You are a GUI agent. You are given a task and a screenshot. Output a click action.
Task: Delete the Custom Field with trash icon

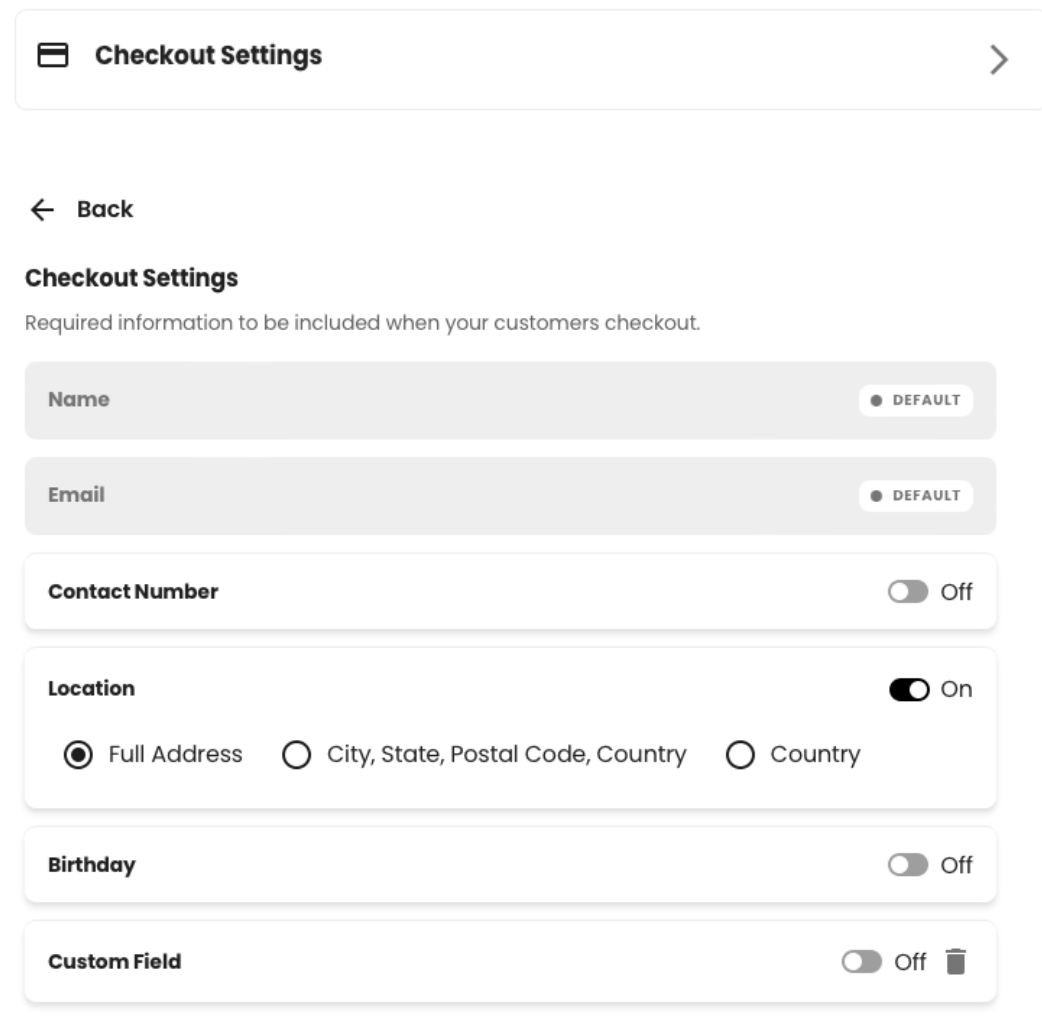pyautogui.click(x=956, y=962)
